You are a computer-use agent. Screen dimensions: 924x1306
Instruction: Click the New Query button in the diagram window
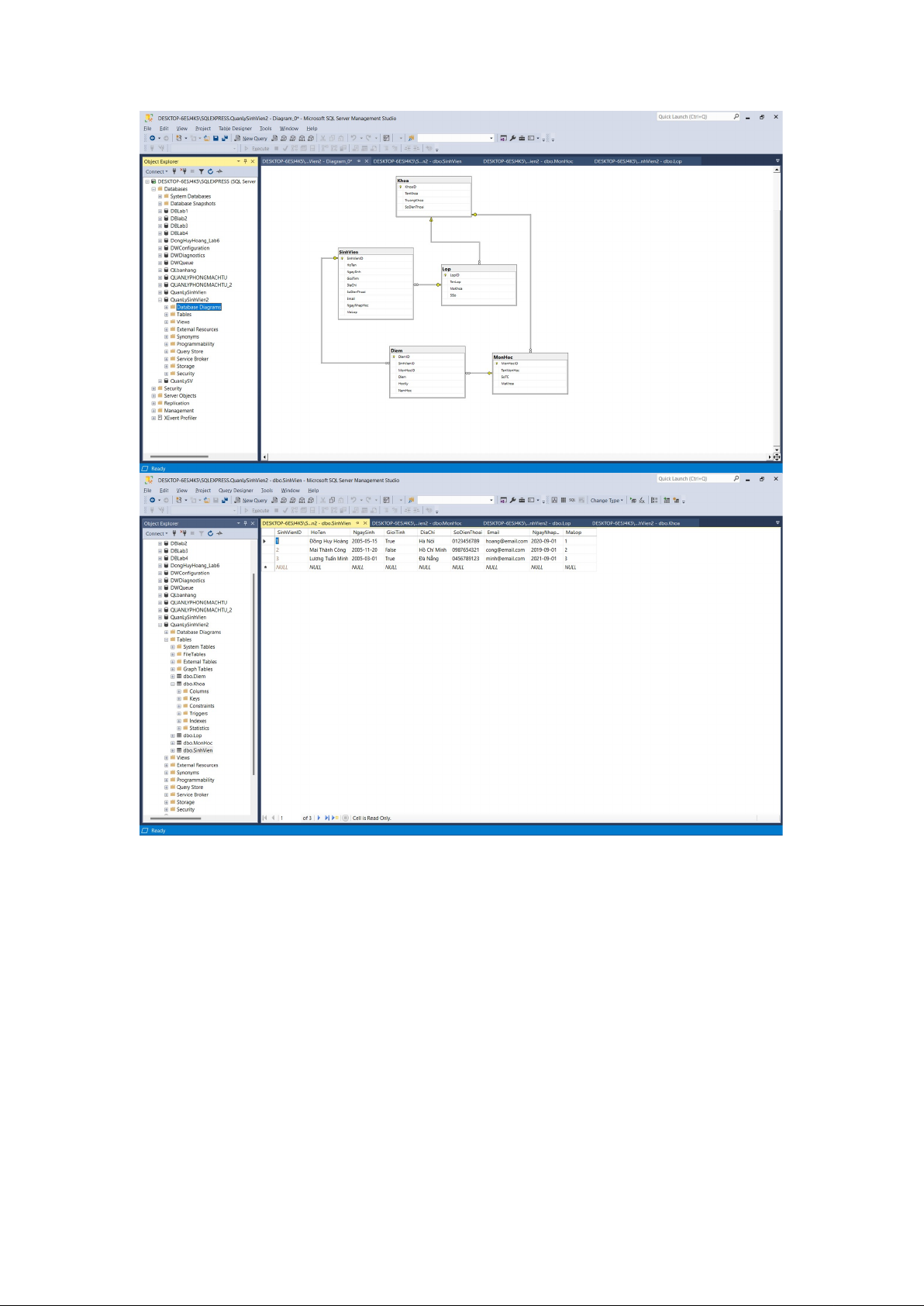pyautogui.click(x=250, y=139)
